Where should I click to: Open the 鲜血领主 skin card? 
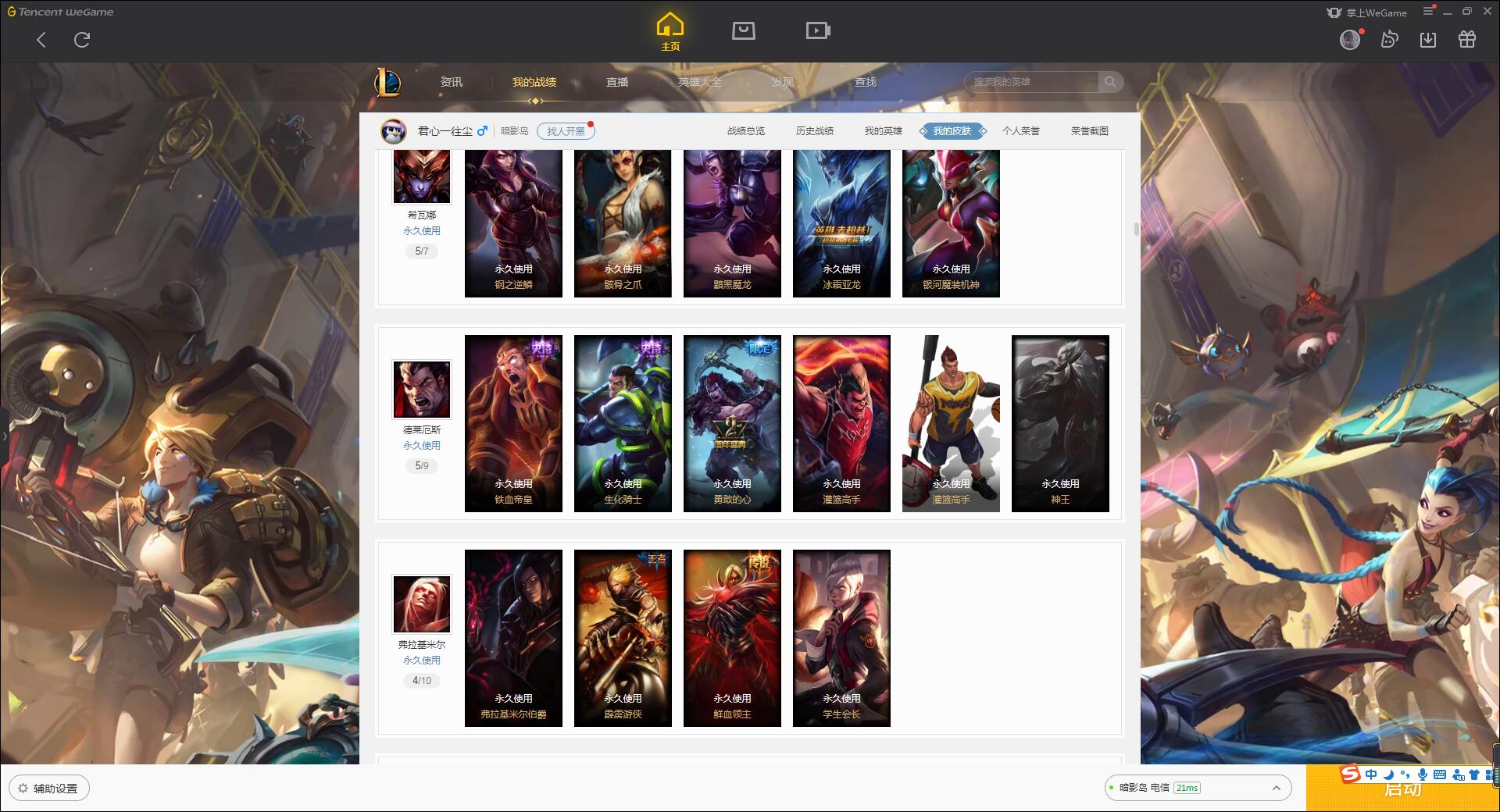[x=732, y=639]
